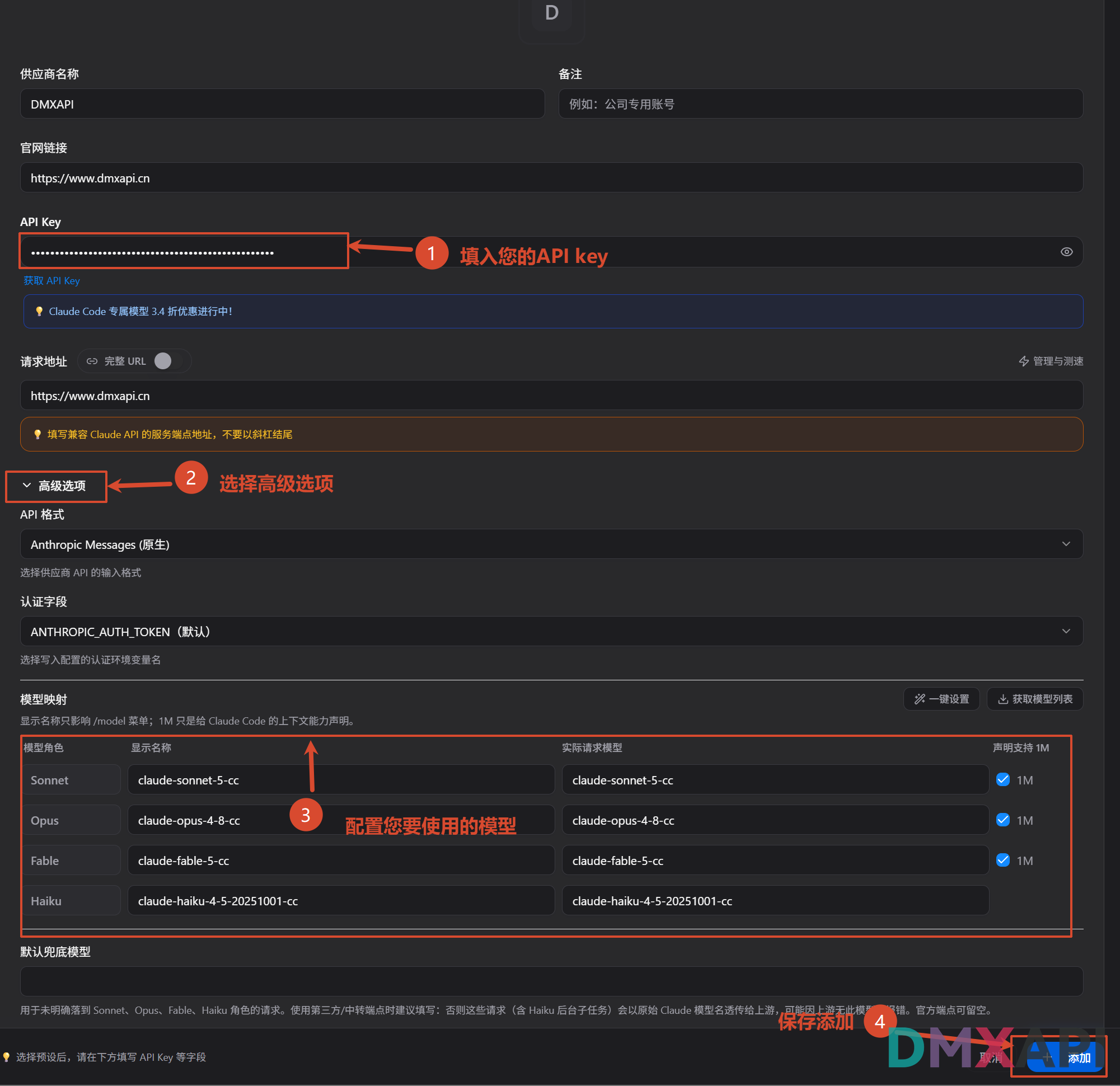Click the magic wand 一键设置 icon

click(x=920, y=699)
